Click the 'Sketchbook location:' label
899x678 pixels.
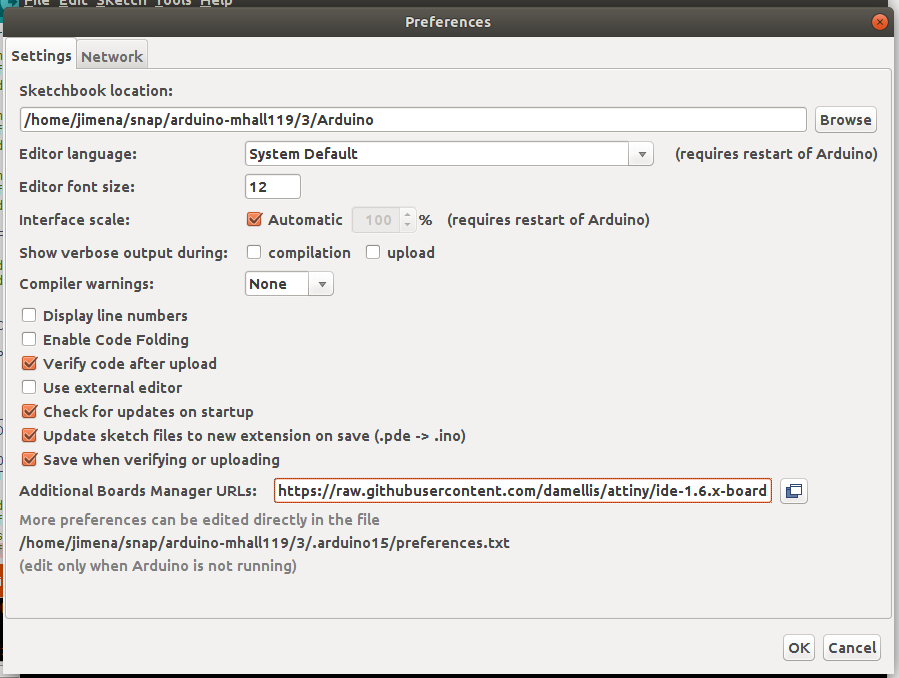(96, 91)
